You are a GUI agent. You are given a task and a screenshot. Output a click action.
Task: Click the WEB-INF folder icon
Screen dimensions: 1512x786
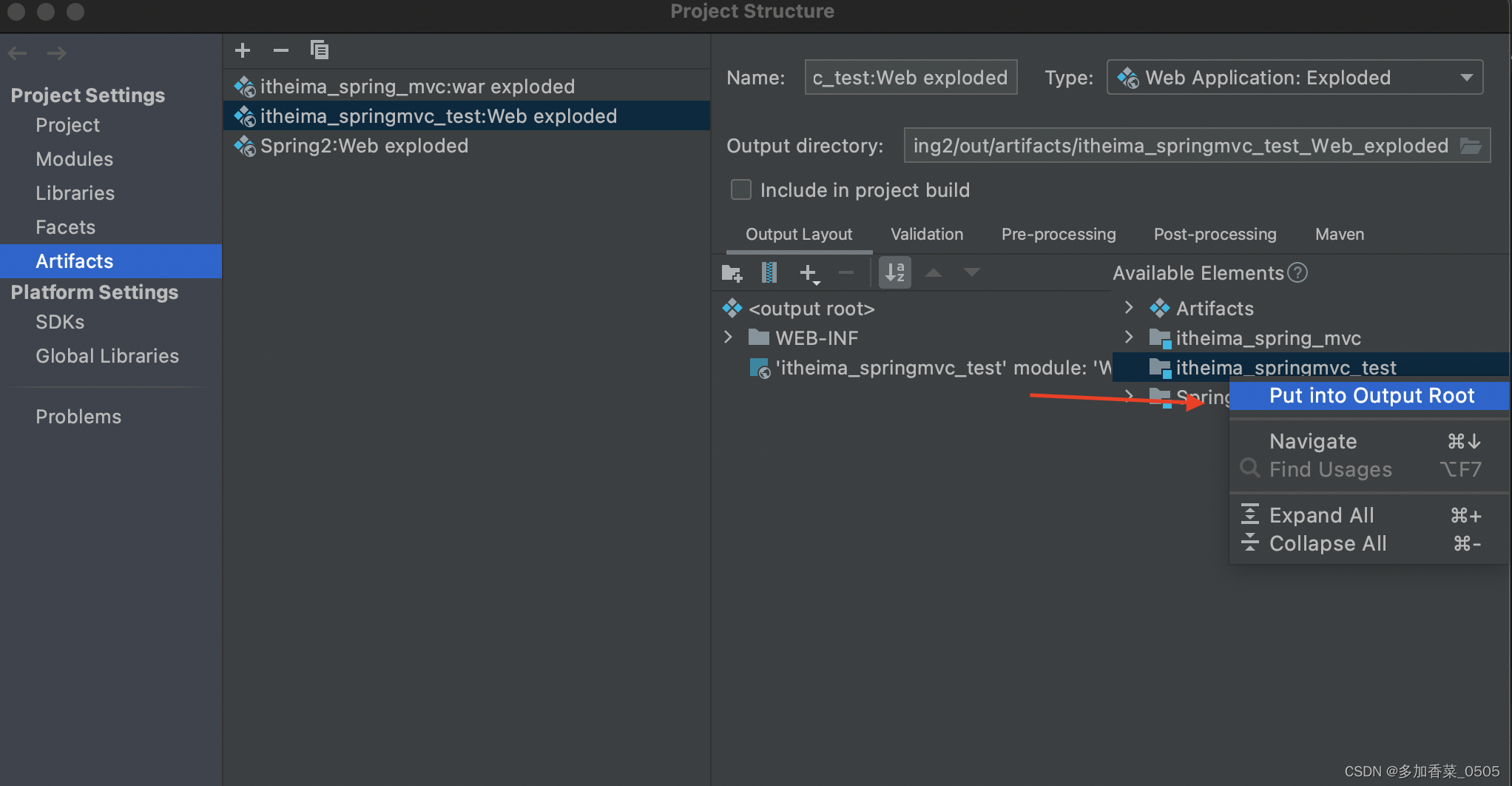[759, 337]
